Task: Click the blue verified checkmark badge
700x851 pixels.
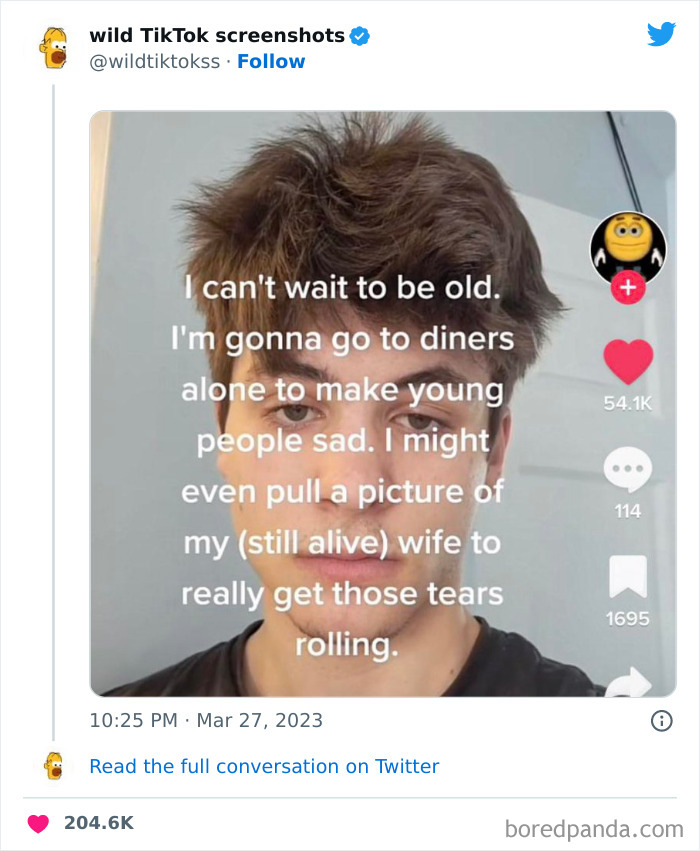Action: (360, 36)
